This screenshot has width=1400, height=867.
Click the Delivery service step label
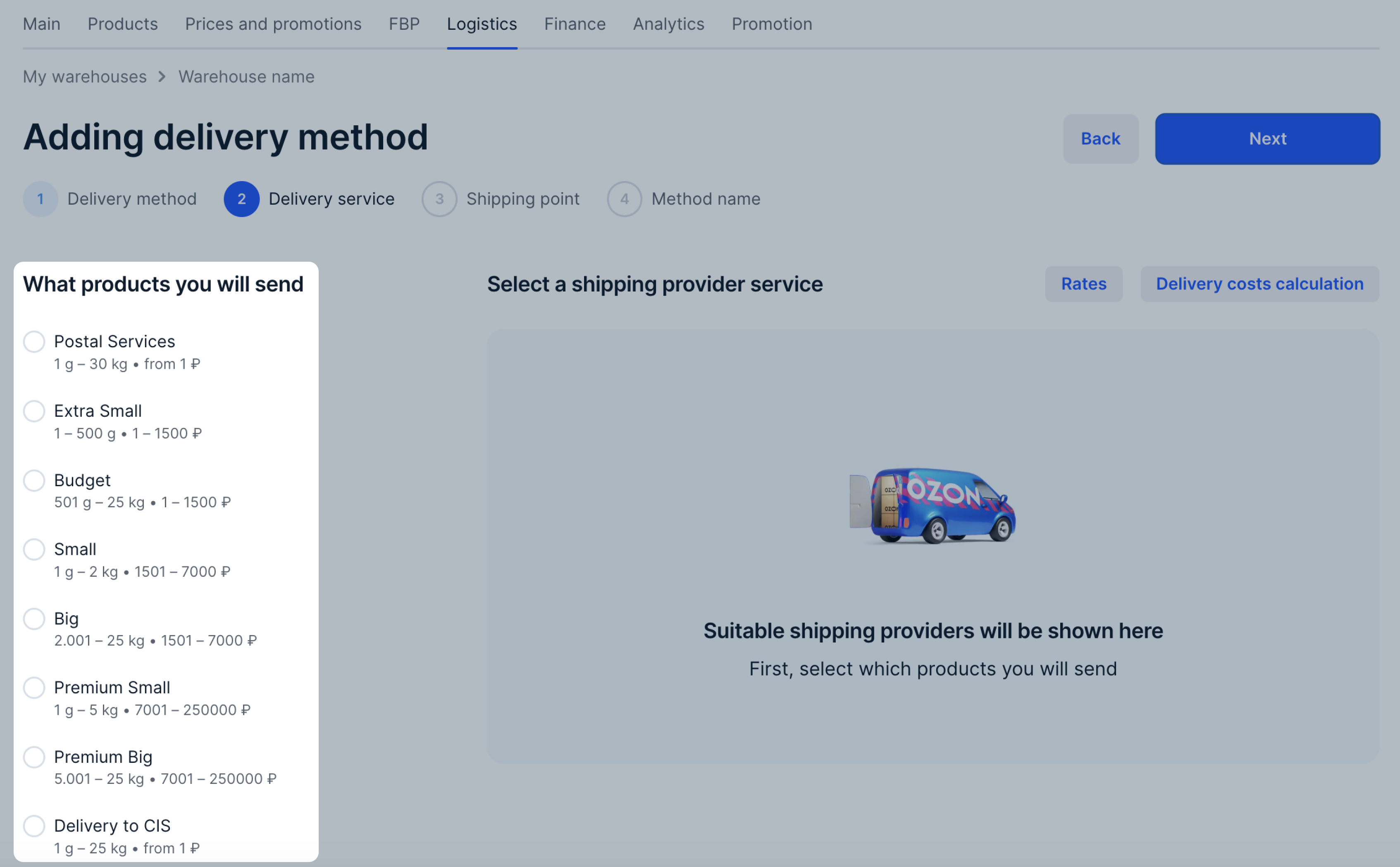[x=332, y=199]
